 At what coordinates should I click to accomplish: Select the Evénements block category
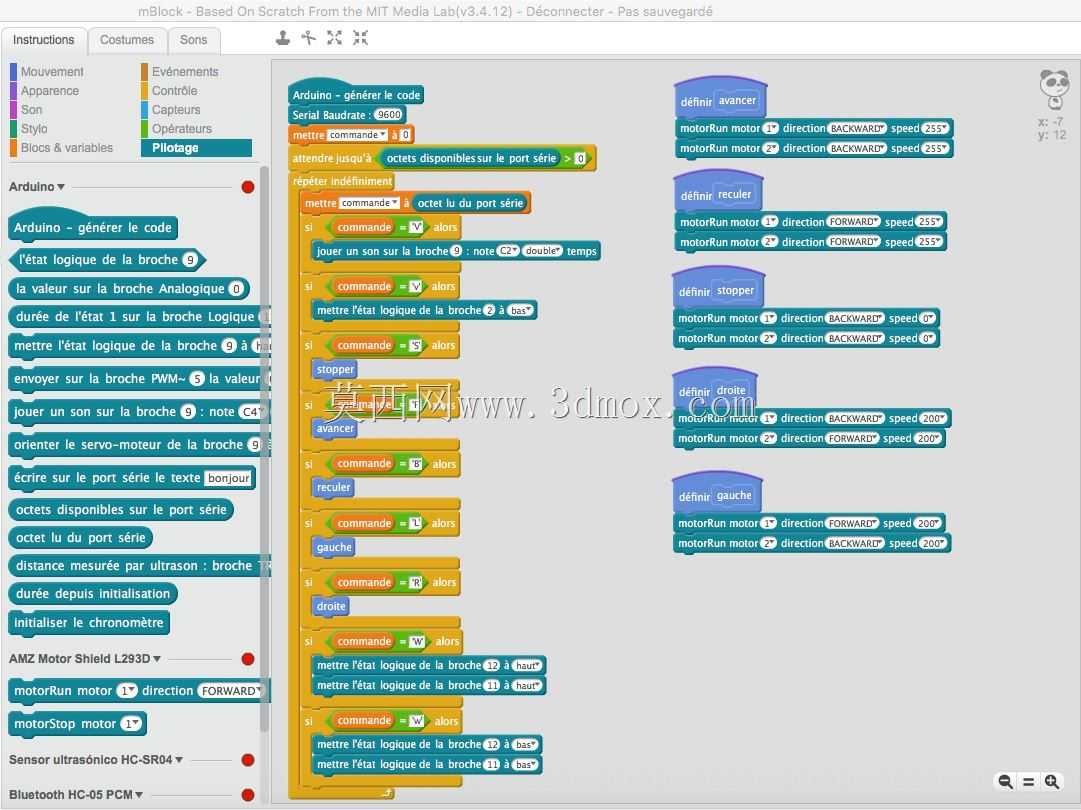click(185, 72)
